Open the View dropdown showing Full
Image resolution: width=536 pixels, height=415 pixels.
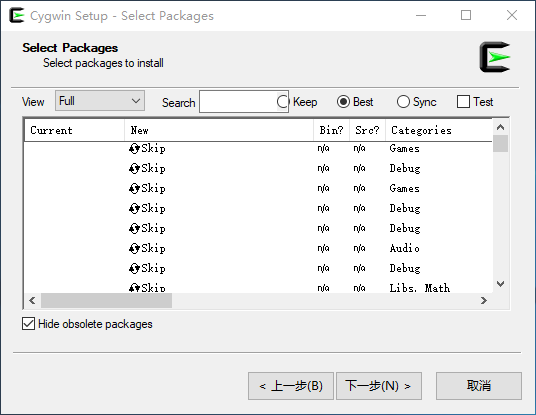(x=100, y=101)
